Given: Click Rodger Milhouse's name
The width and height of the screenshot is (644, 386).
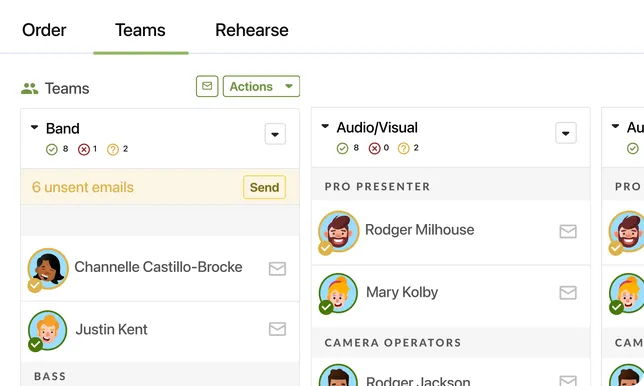Looking at the screenshot, I should pos(419,230).
